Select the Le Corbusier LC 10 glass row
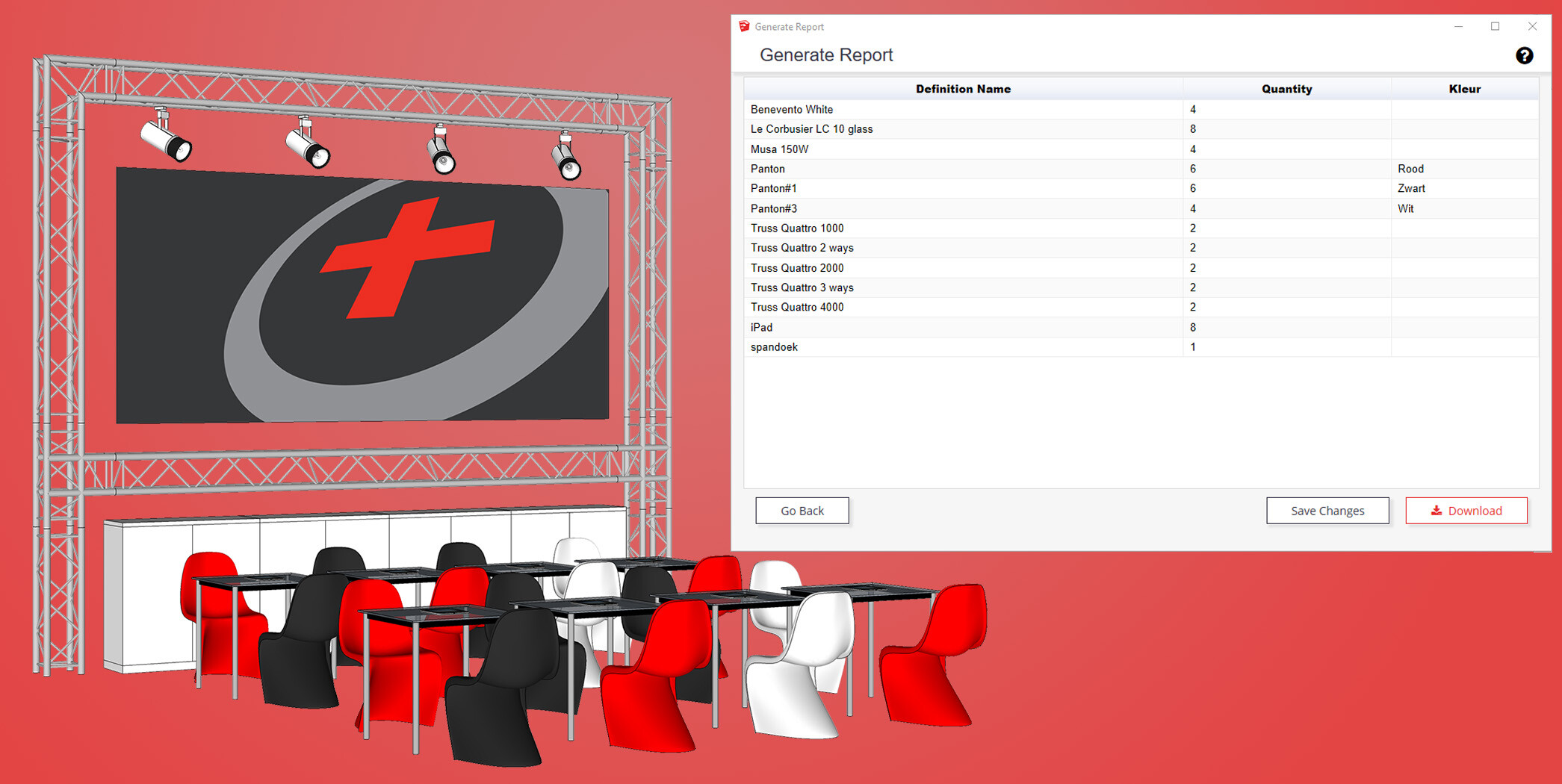This screenshot has height=784, width=1562. tap(811, 129)
